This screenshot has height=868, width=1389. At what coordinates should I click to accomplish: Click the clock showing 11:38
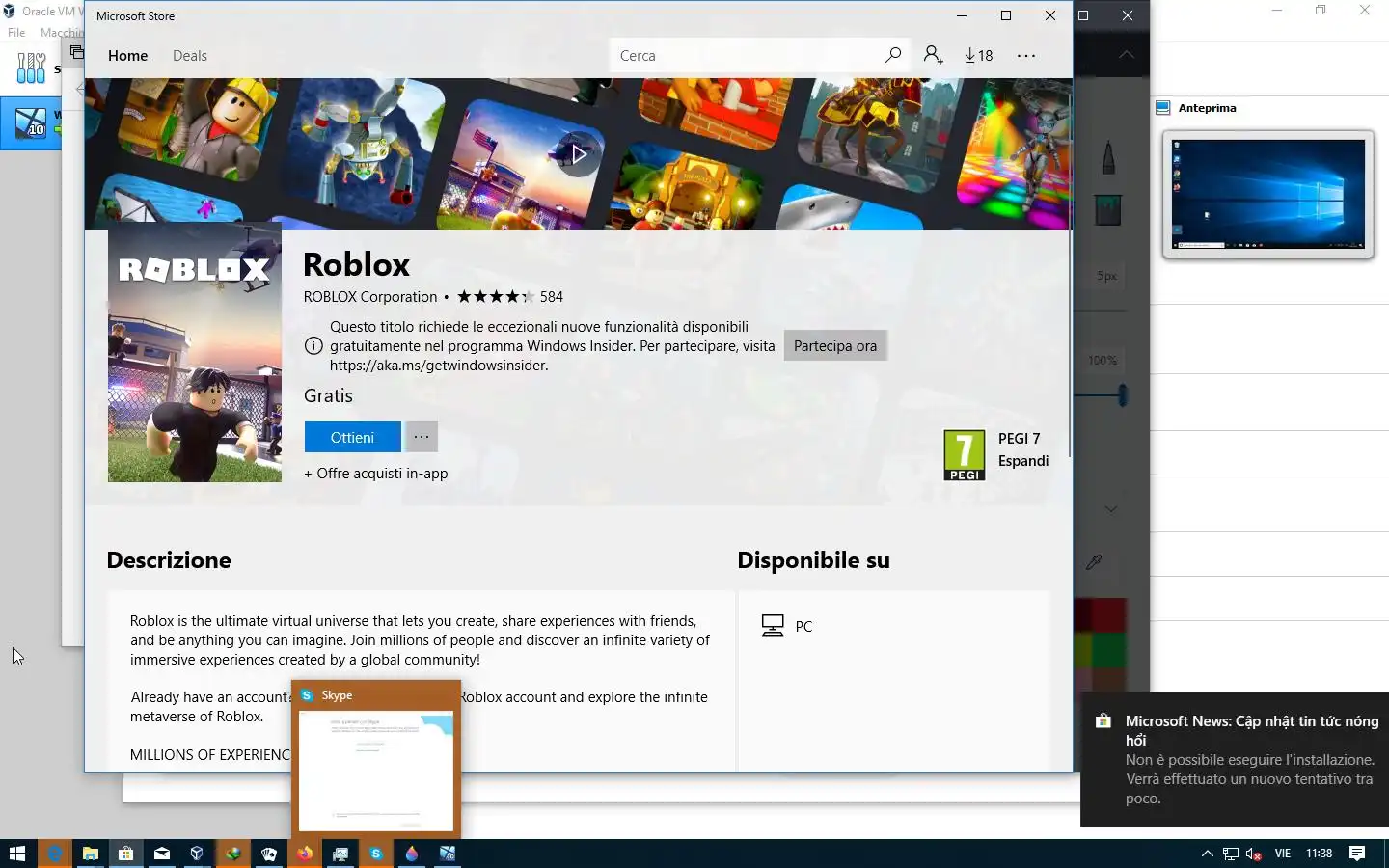pos(1319,854)
